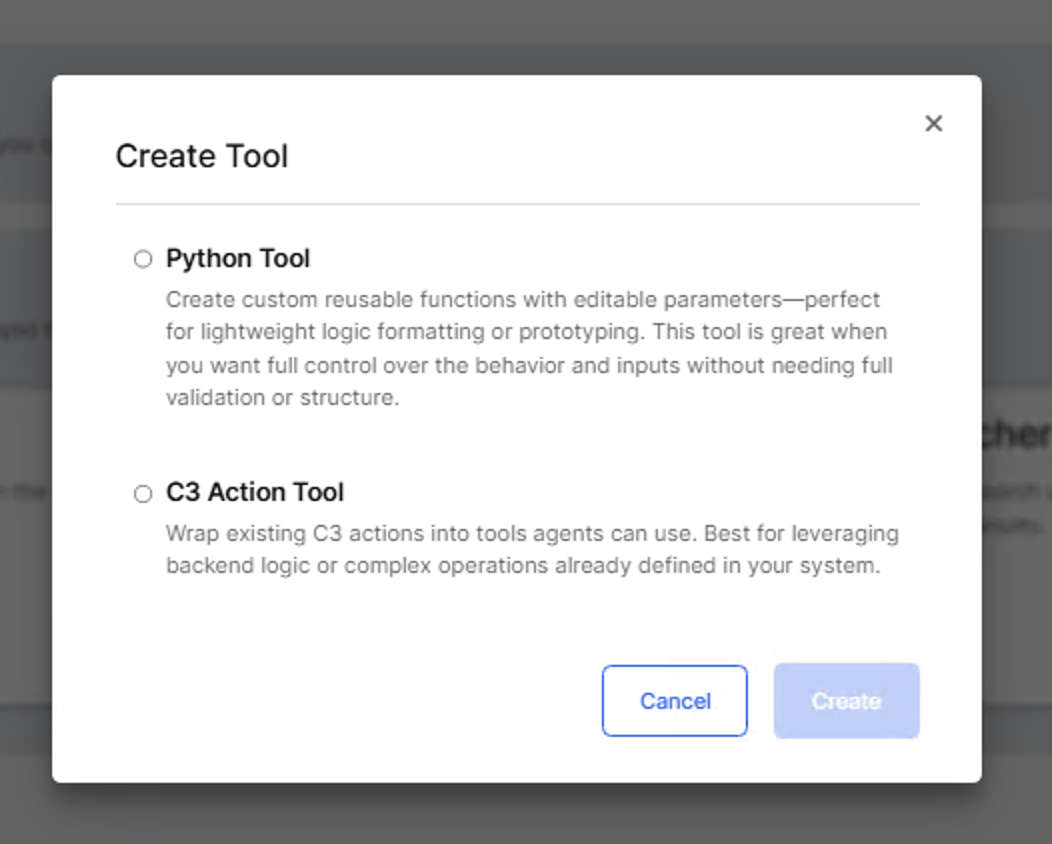Select the Python Tool radio button
Image resolution: width=1052 pixels, height=844 pixels.
[143, 259]
